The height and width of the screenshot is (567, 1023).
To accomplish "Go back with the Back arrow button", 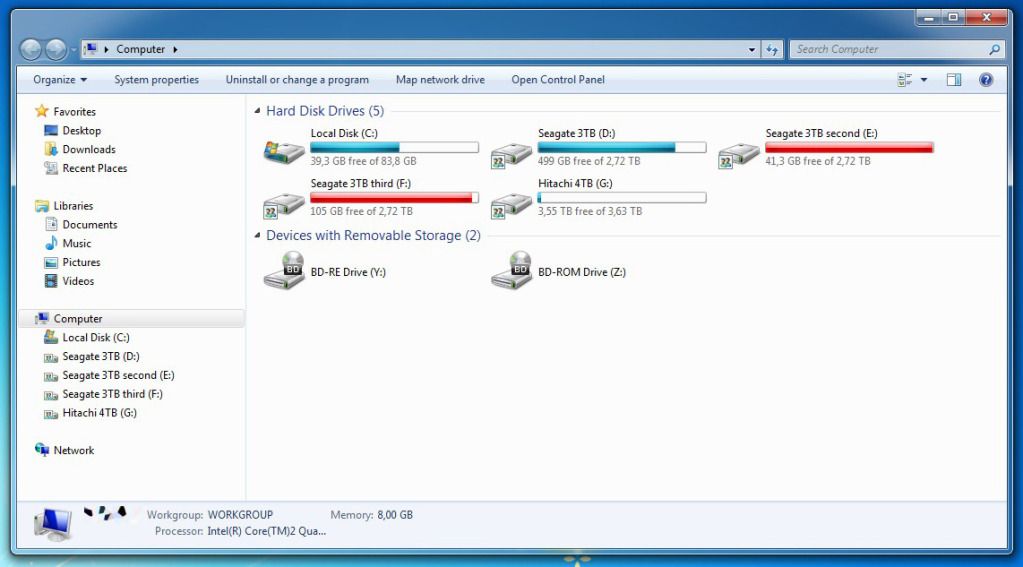I will coord(31,49).
